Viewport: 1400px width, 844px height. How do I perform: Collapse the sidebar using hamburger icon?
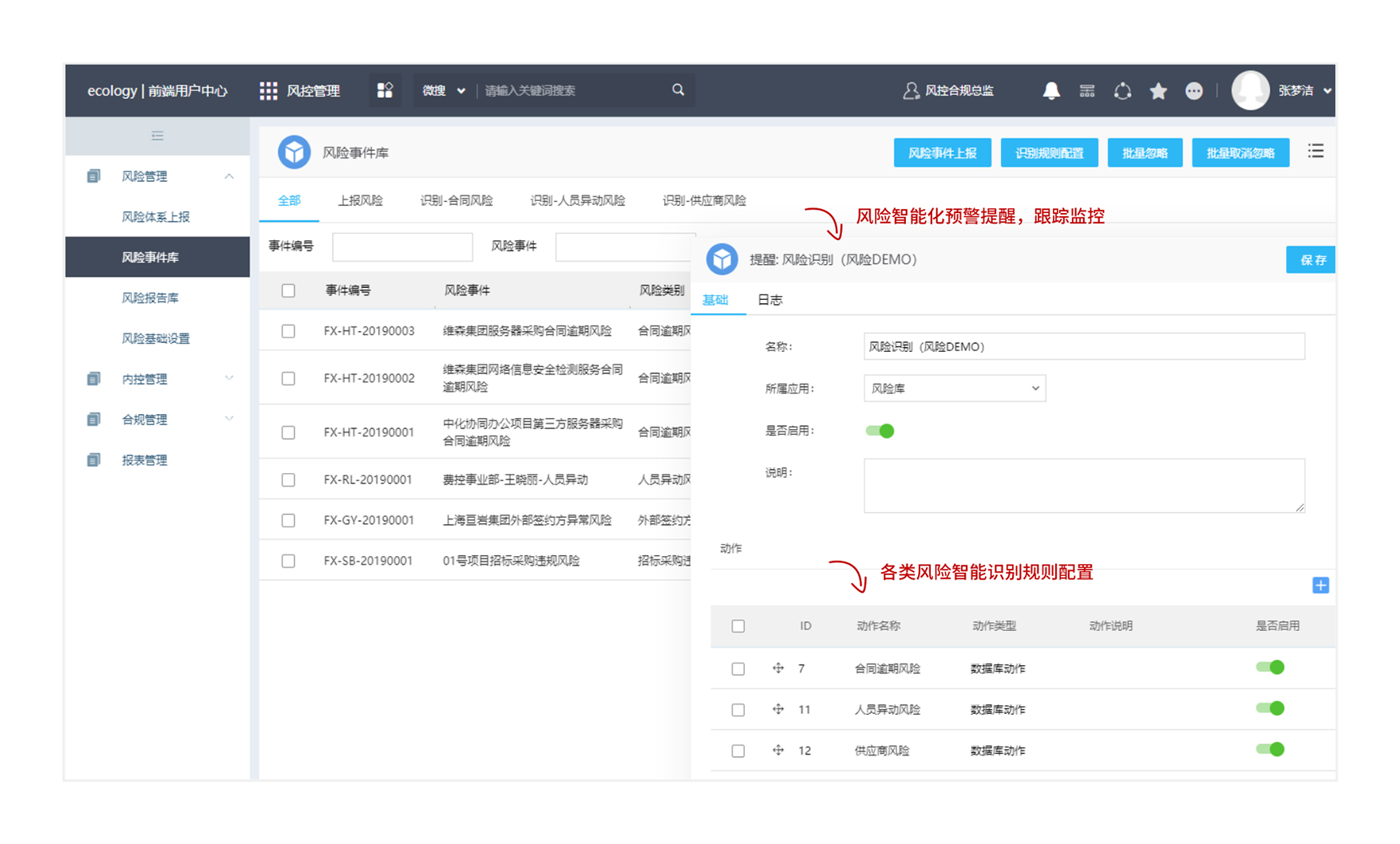tap(157, 136)
